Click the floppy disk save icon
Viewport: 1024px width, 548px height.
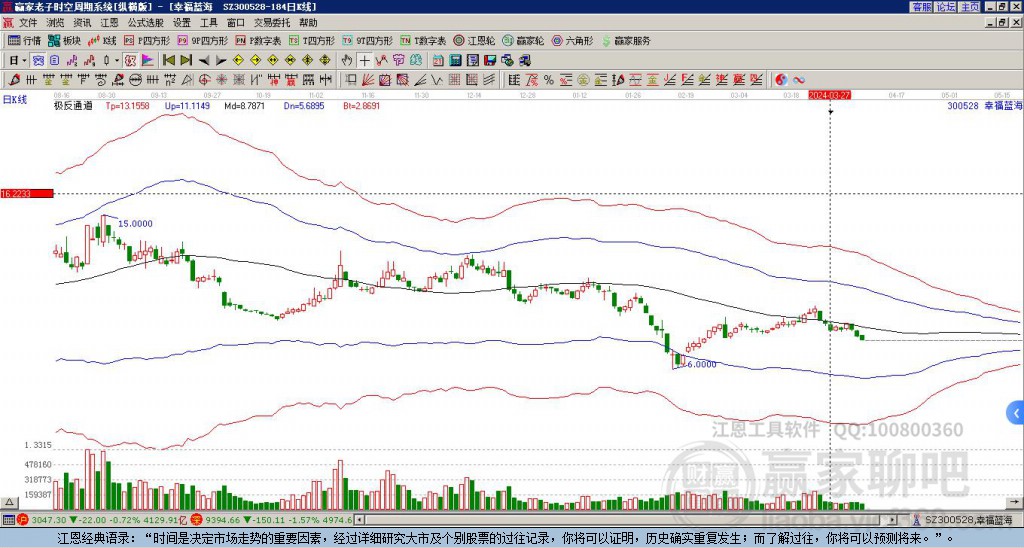(x=490, y=60)
